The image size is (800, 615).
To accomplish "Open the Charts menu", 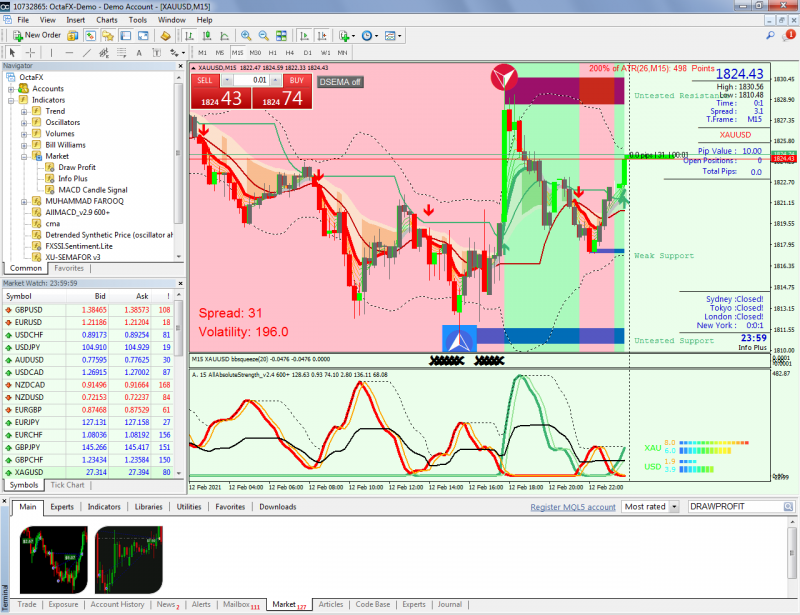I will 107,20.
